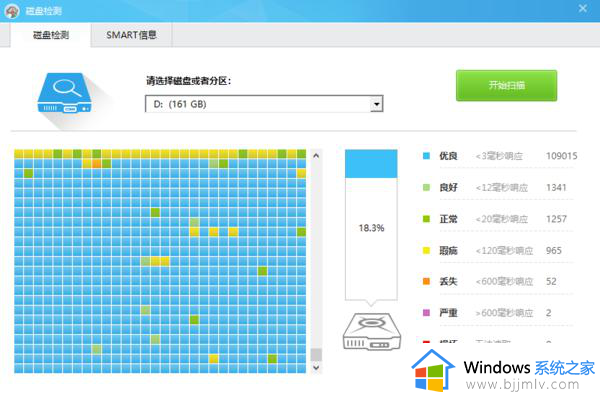Screen dimensions: 600x398
Task: Click the 52 count for 丢失
Action: [551, 281]
